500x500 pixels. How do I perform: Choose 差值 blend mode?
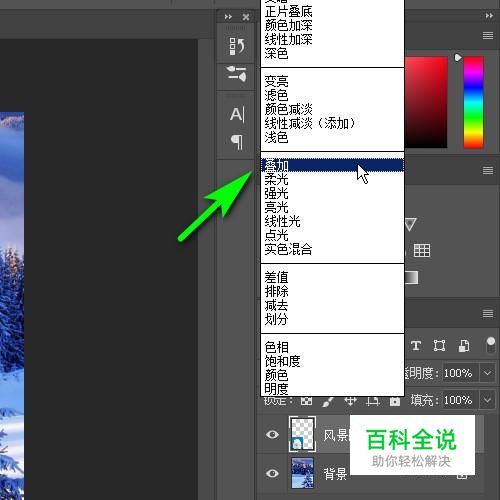(332, 277)
